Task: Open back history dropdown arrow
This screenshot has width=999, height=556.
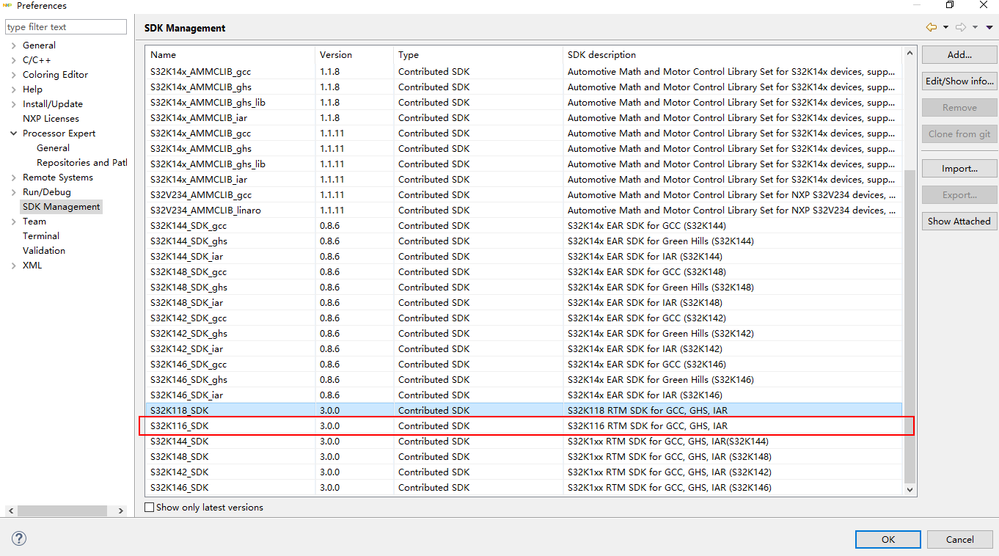Action: [x=945, y=27]
